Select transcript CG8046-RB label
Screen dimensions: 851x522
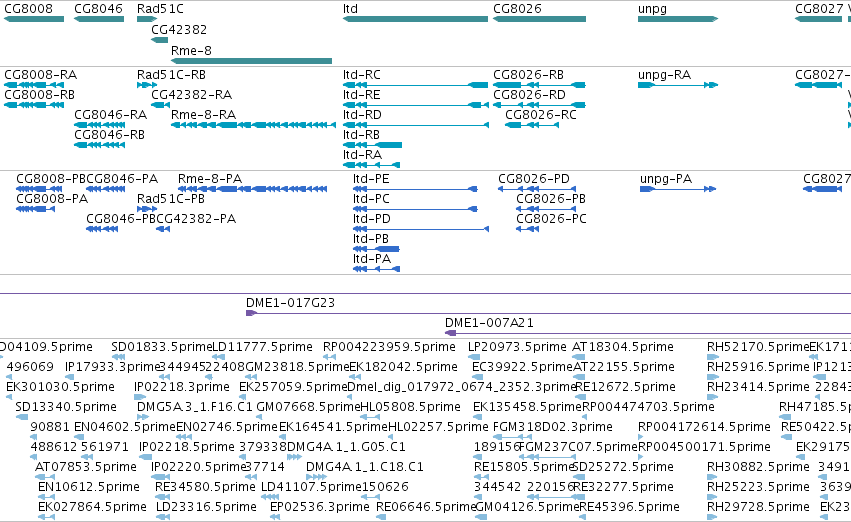pos(109,135)
